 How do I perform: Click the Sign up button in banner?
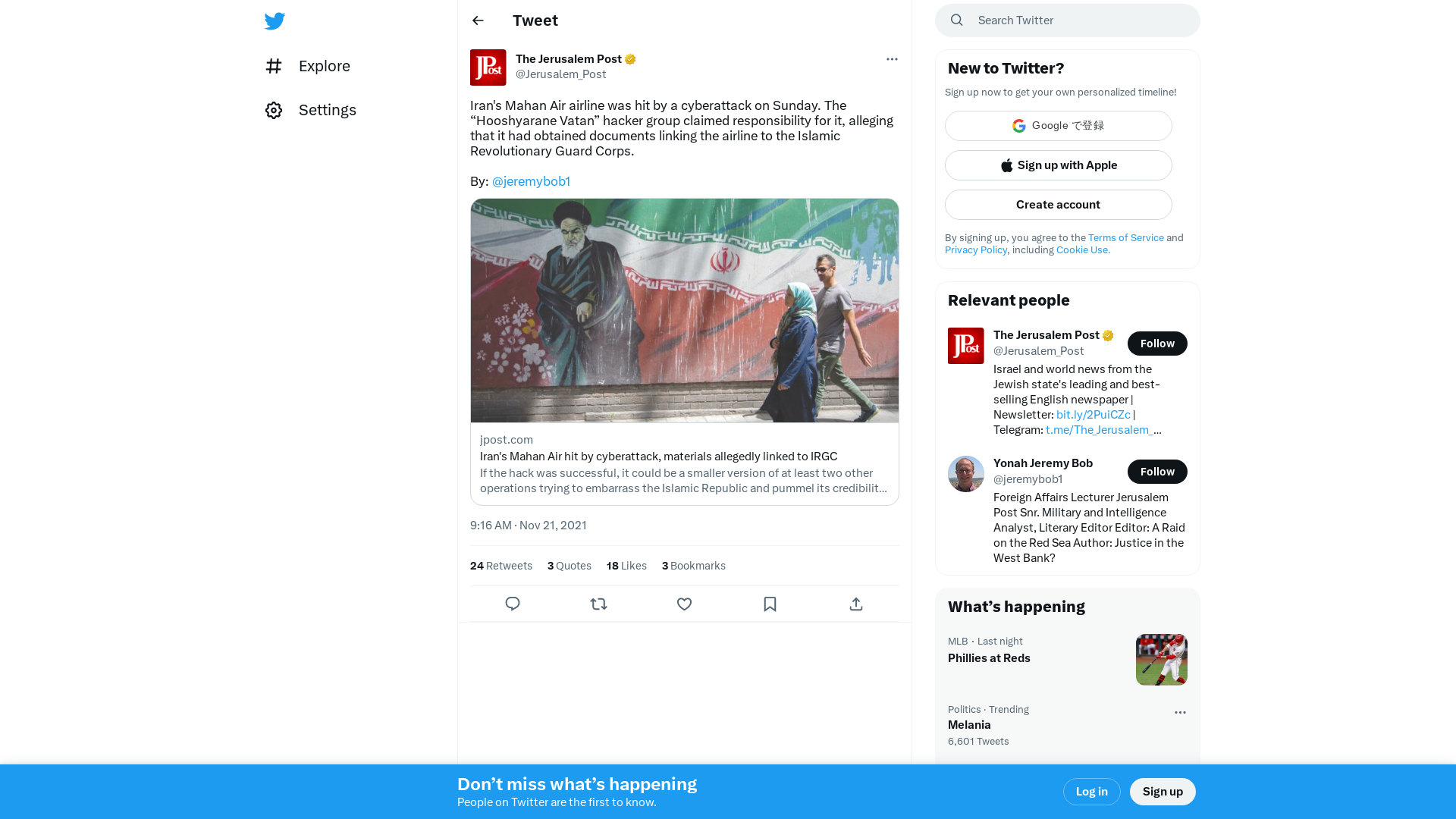click(1163, 792)
